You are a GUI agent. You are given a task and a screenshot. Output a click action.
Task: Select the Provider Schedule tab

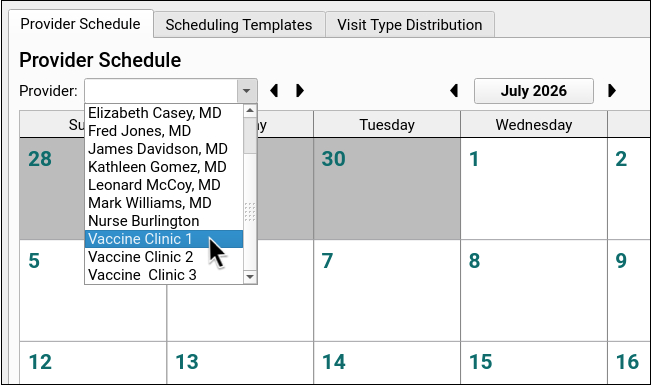pos(81,24)
